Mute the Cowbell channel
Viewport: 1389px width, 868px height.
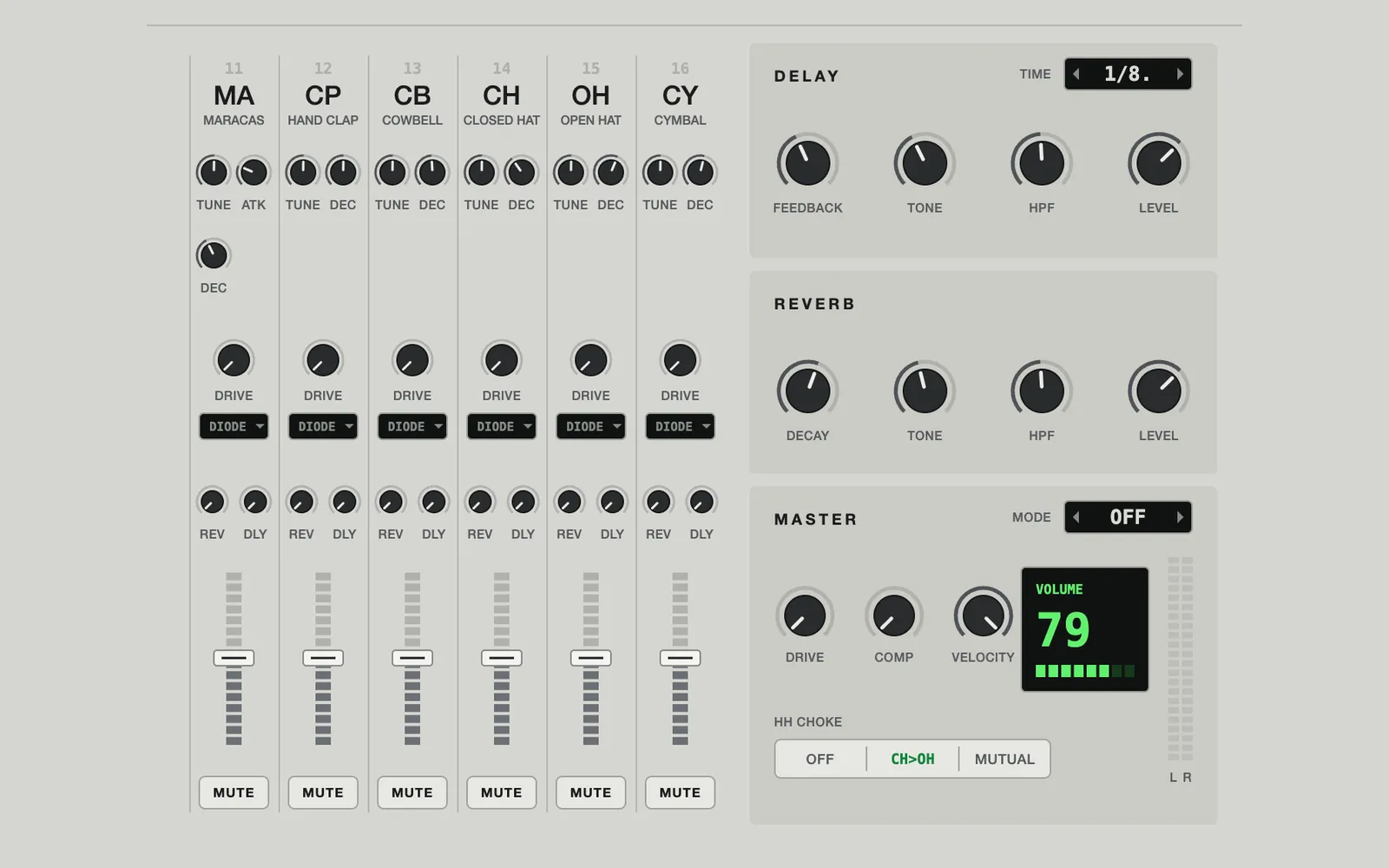tap(412, 792)
